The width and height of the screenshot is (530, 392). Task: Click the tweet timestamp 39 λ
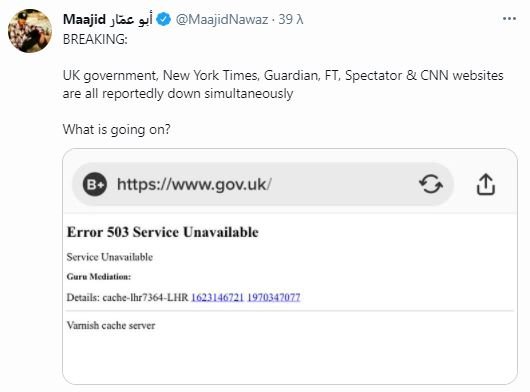(291, 19)
